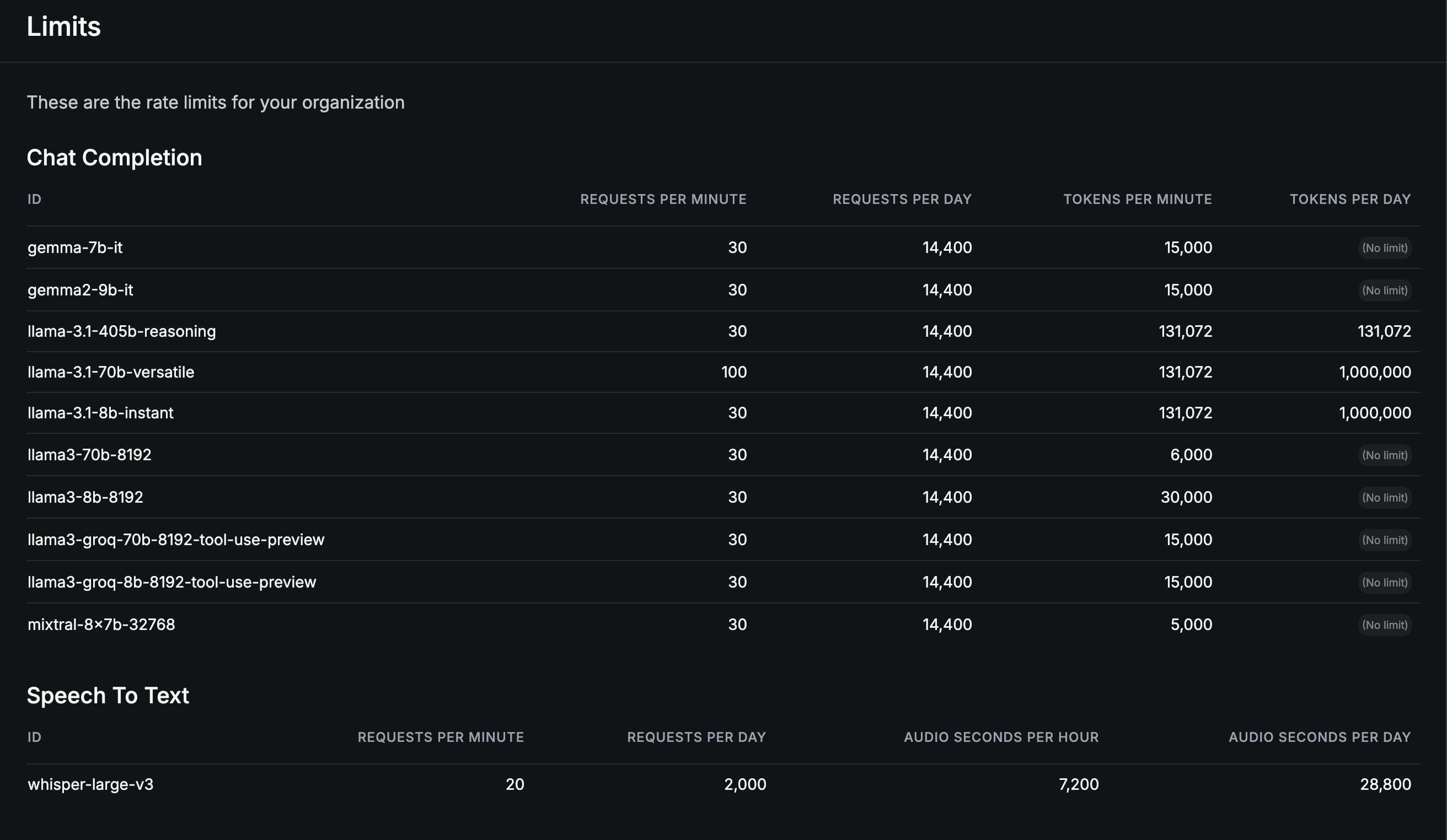
Task: Click whisper 7,200 audio seconds per hour
Action: coord(1079,784)
